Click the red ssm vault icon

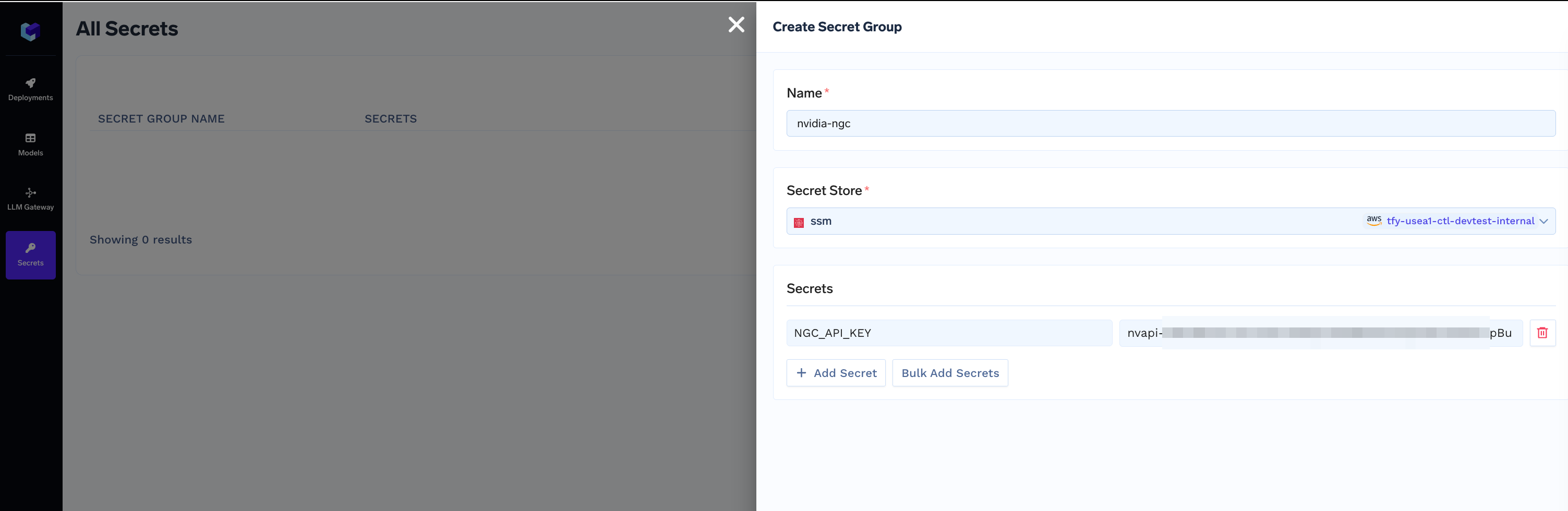pyautogui.click(x=799, y=221)
